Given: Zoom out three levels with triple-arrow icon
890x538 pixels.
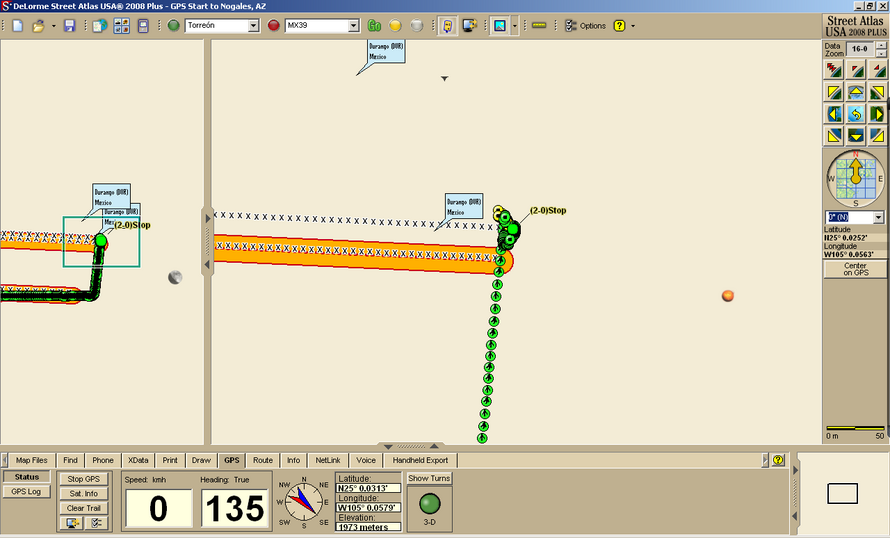Looking at the screenshot, I should coord(834,70).
